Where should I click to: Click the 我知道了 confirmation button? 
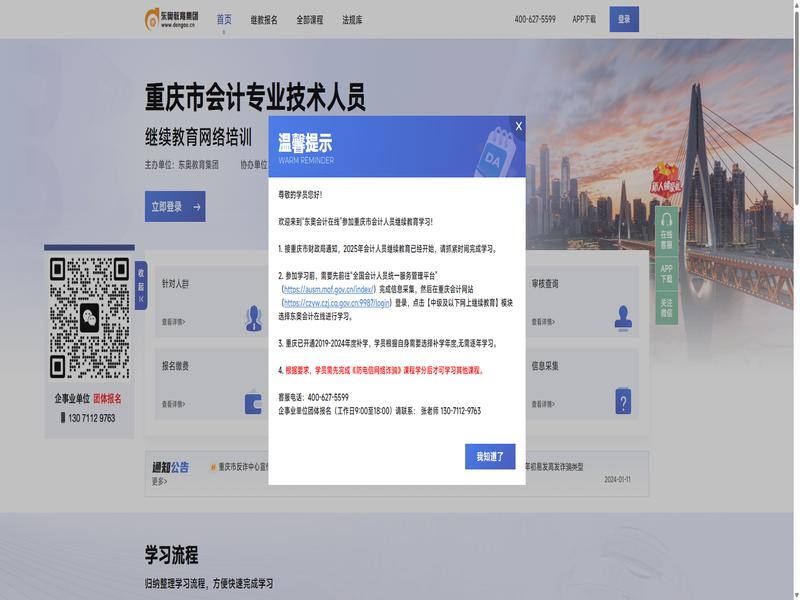point(490,456)
